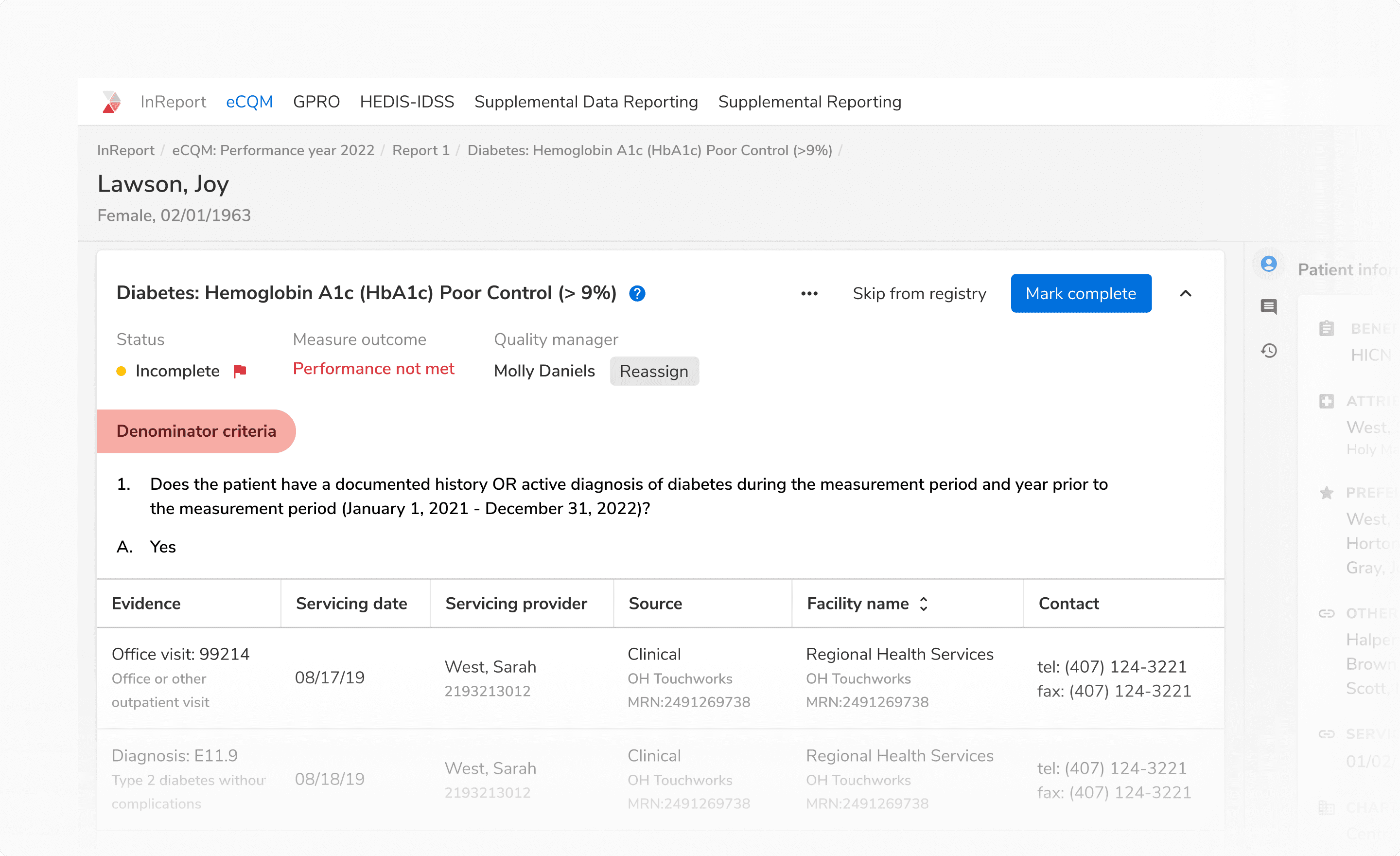The width and height of the screenshot is (1400, 856).
Task: Click the Reassign button
Action: click(653, 371)
